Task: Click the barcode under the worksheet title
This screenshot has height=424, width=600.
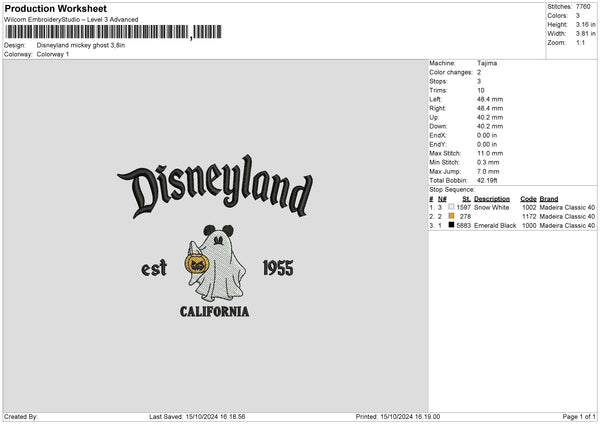Action: pyautogui.click(x=113, y=32)
